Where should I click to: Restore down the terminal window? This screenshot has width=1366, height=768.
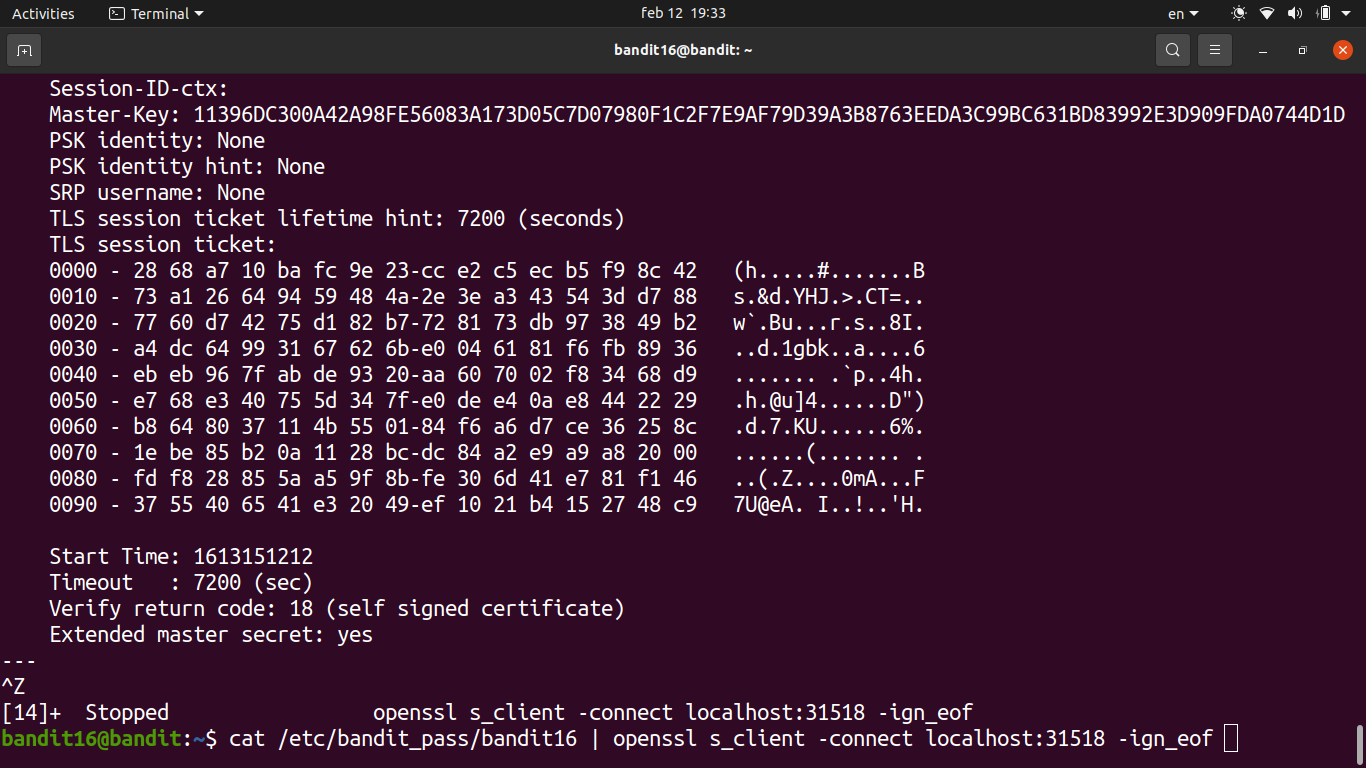pos(1302,50)
